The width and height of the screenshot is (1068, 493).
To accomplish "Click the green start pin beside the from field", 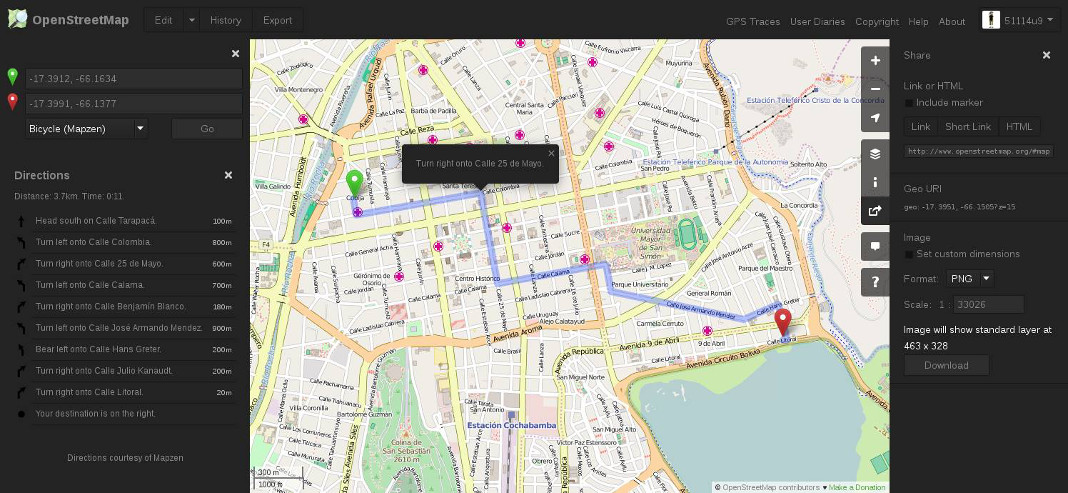I will (12, 77).
